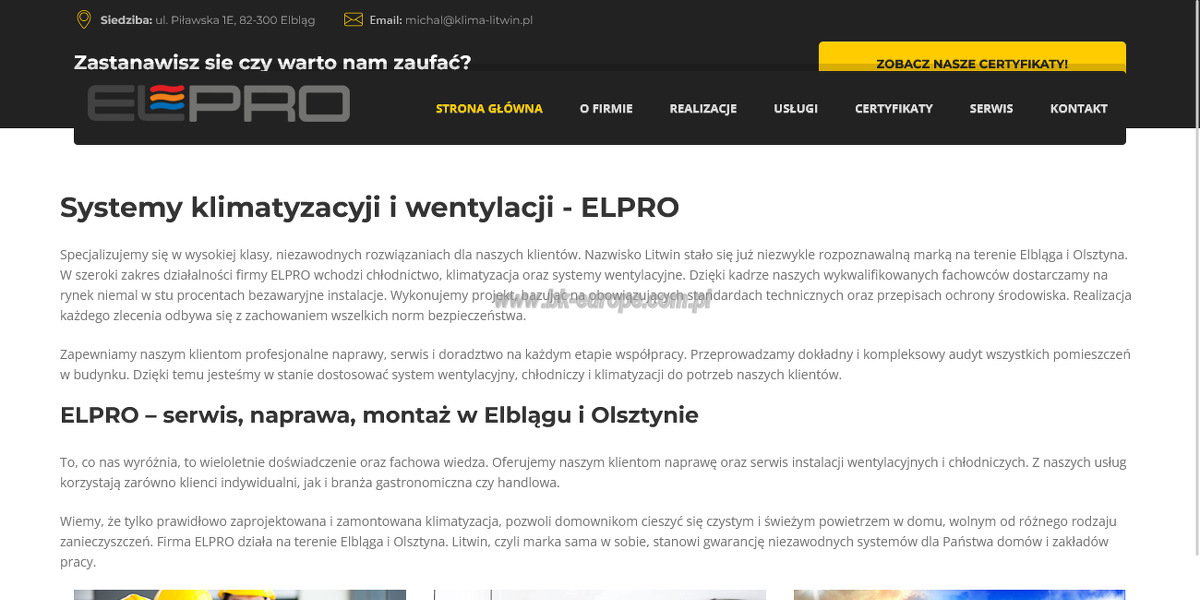Go to KONTAKT page
Screen dimensions: 1200x600
(x=1079, y=108)
